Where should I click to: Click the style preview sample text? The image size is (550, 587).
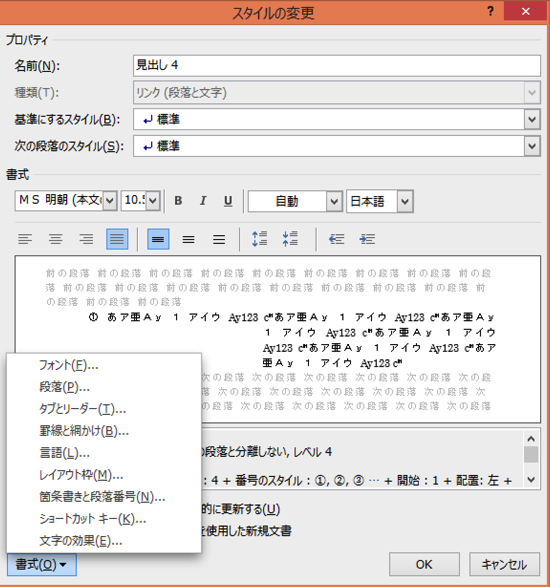pos(292,340)
